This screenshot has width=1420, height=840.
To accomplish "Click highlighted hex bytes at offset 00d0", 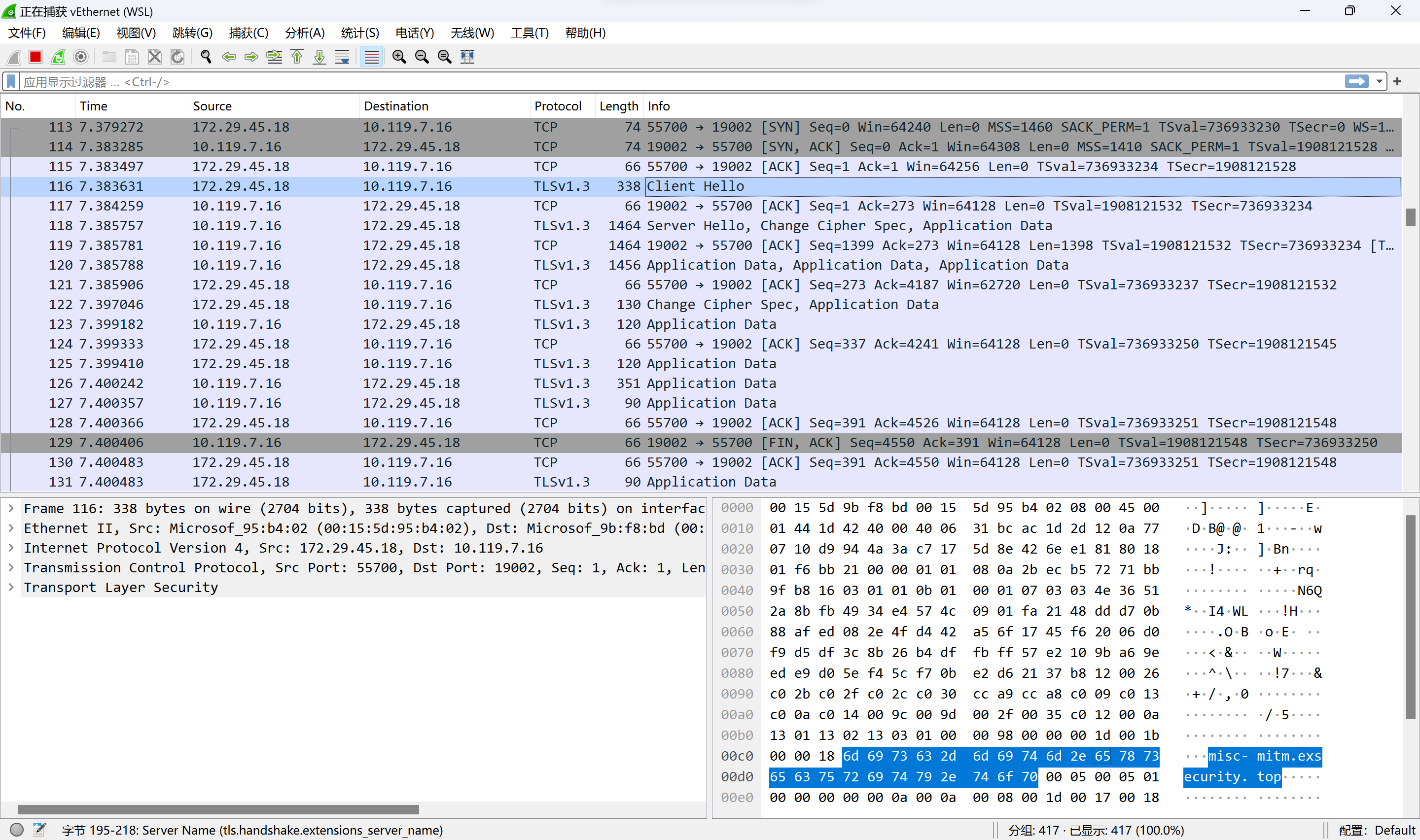I will (903, 776).
